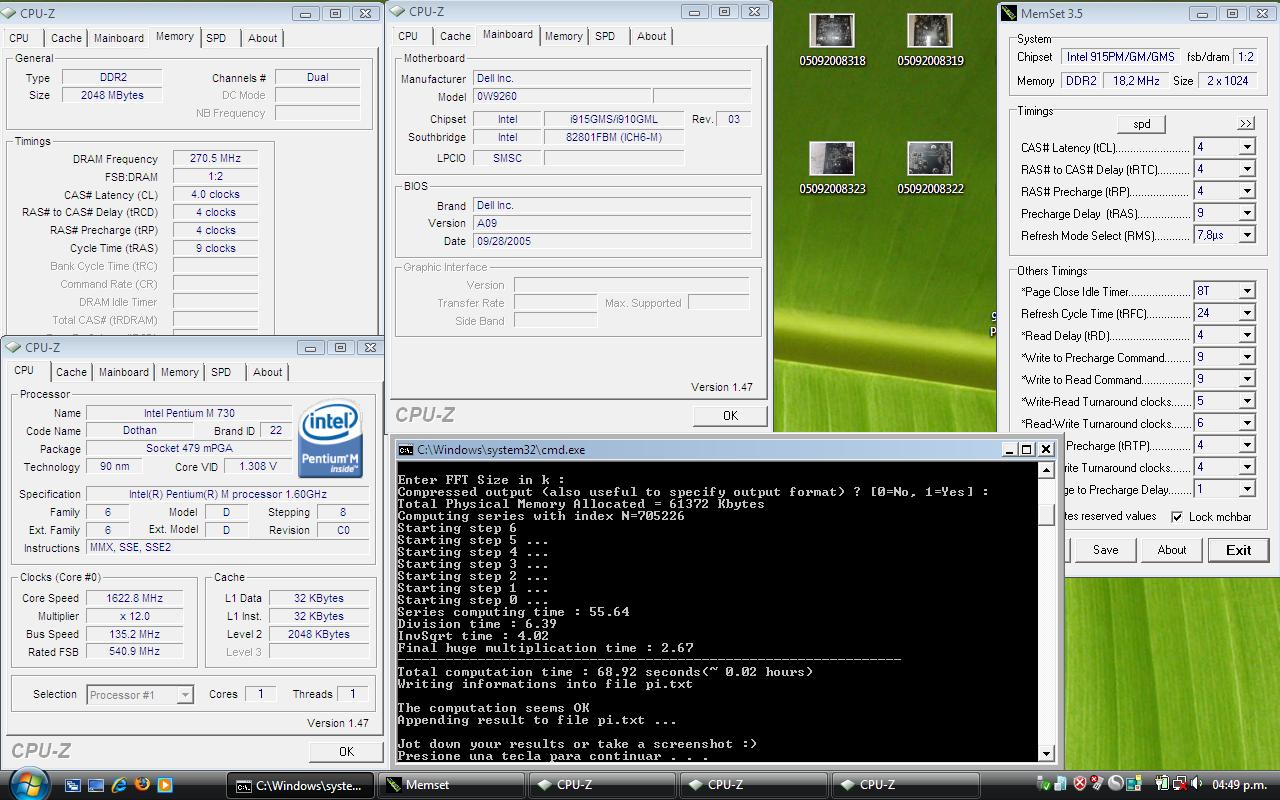The width and height of the screenshot is (1280, 800).
Task: Launch Firefox from quick launch
Action: point(141,785)
